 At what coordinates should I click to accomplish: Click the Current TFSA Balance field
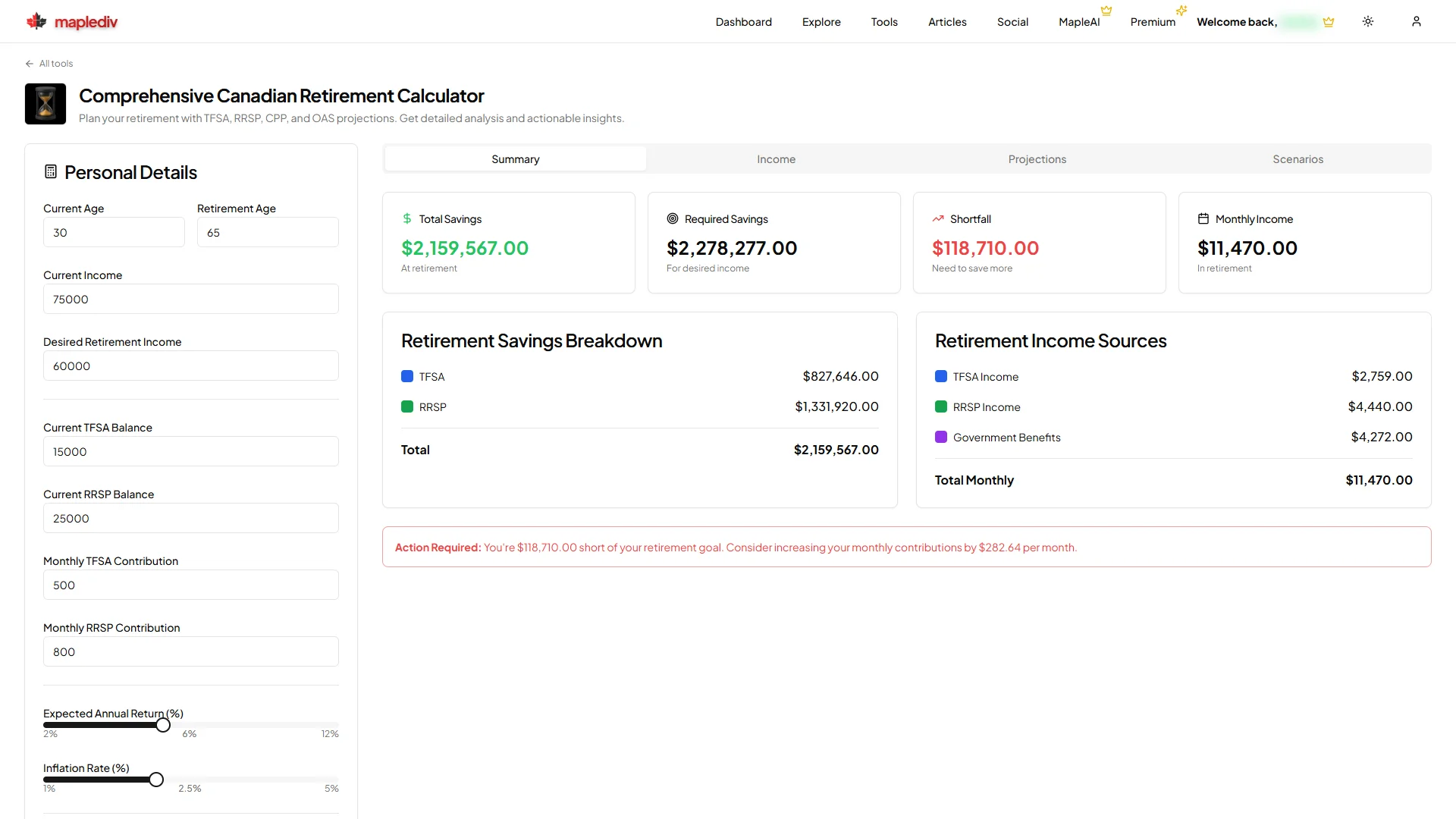pyautogui.click(x=191, y=451)
